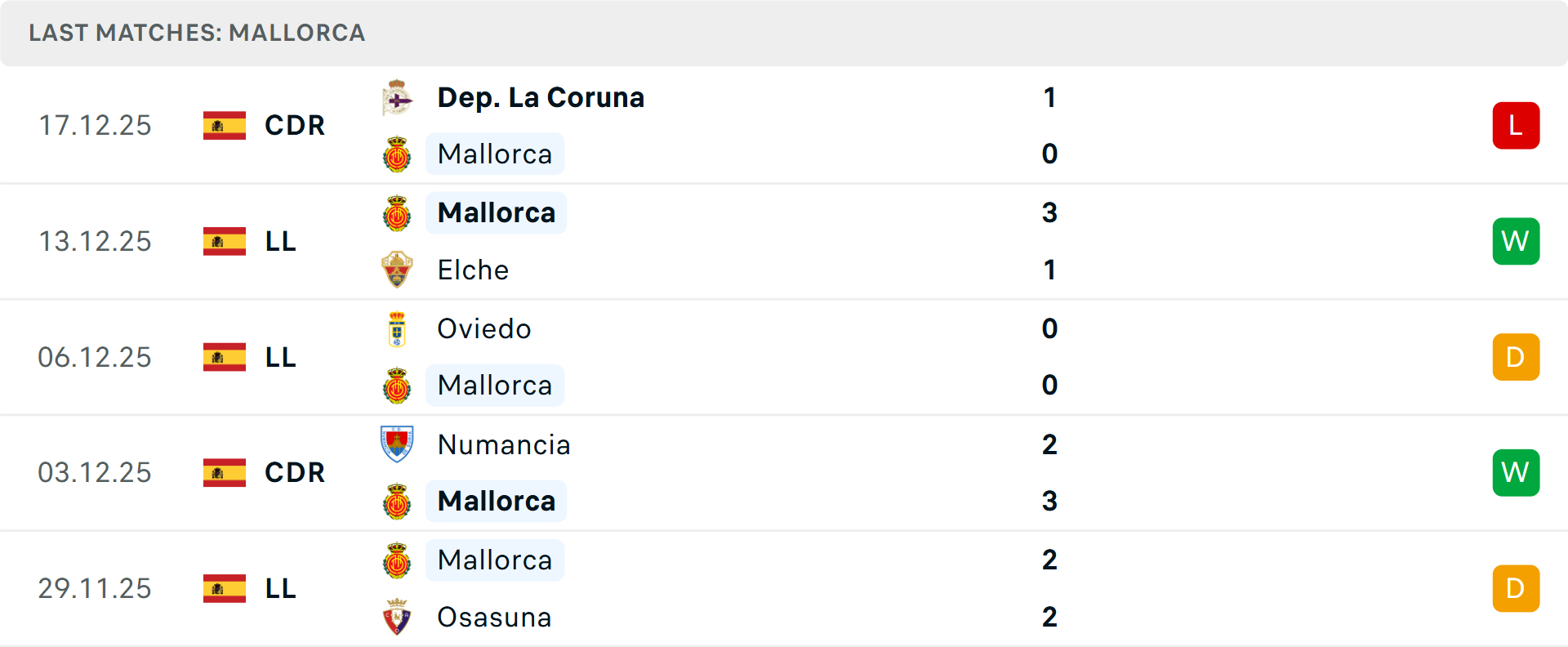
Task: Open the Numancia team link
Action: tap(504, 445)
